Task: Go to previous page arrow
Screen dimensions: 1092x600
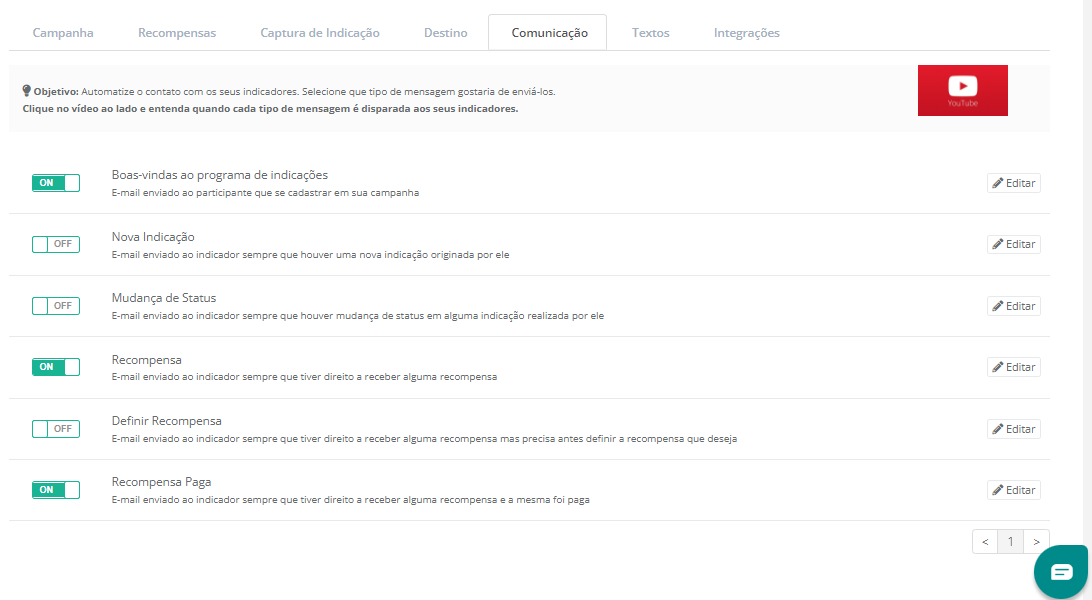Action: [x=985, y=542]
